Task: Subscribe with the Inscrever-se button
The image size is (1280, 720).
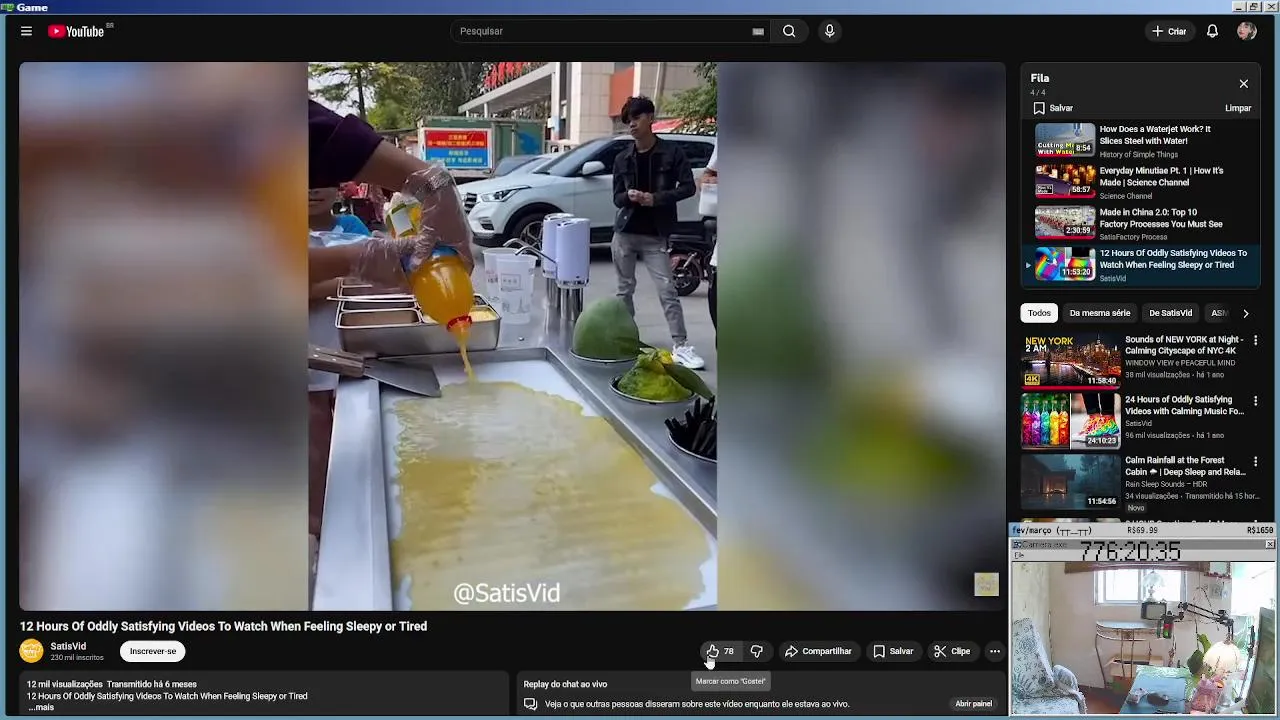Action: [153, 651]
